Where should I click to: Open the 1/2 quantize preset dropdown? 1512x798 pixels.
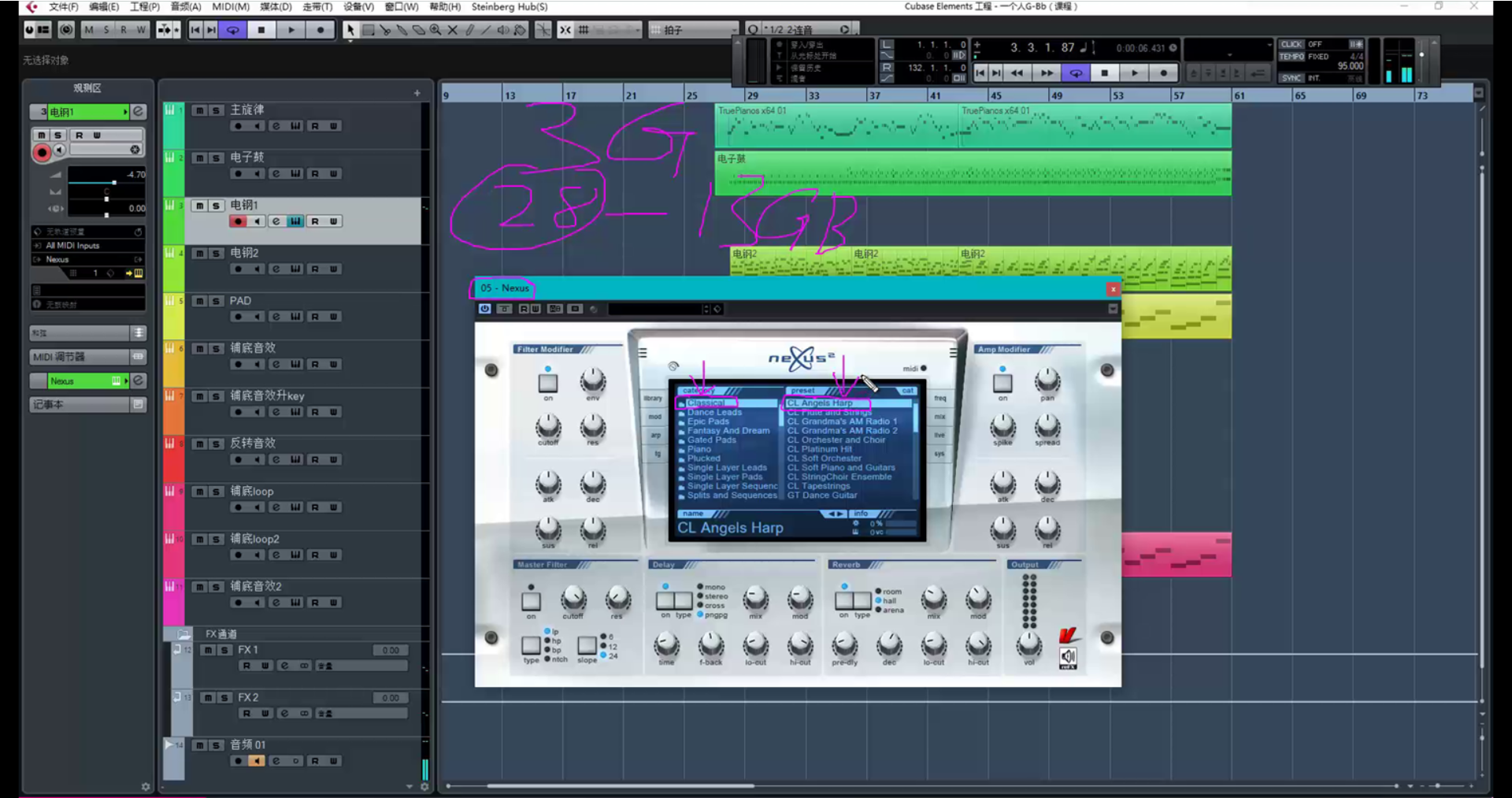pyautogui.click(x=800, y=30)
